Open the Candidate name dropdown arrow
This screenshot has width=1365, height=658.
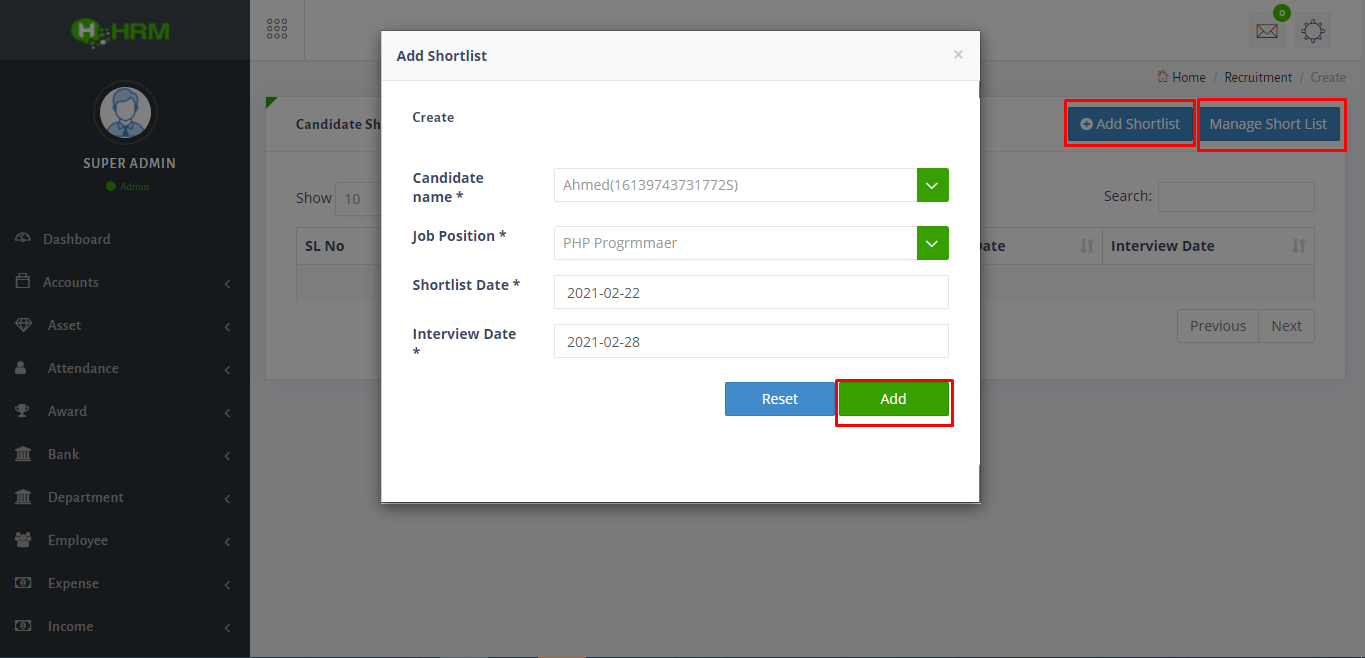point(932,185)
